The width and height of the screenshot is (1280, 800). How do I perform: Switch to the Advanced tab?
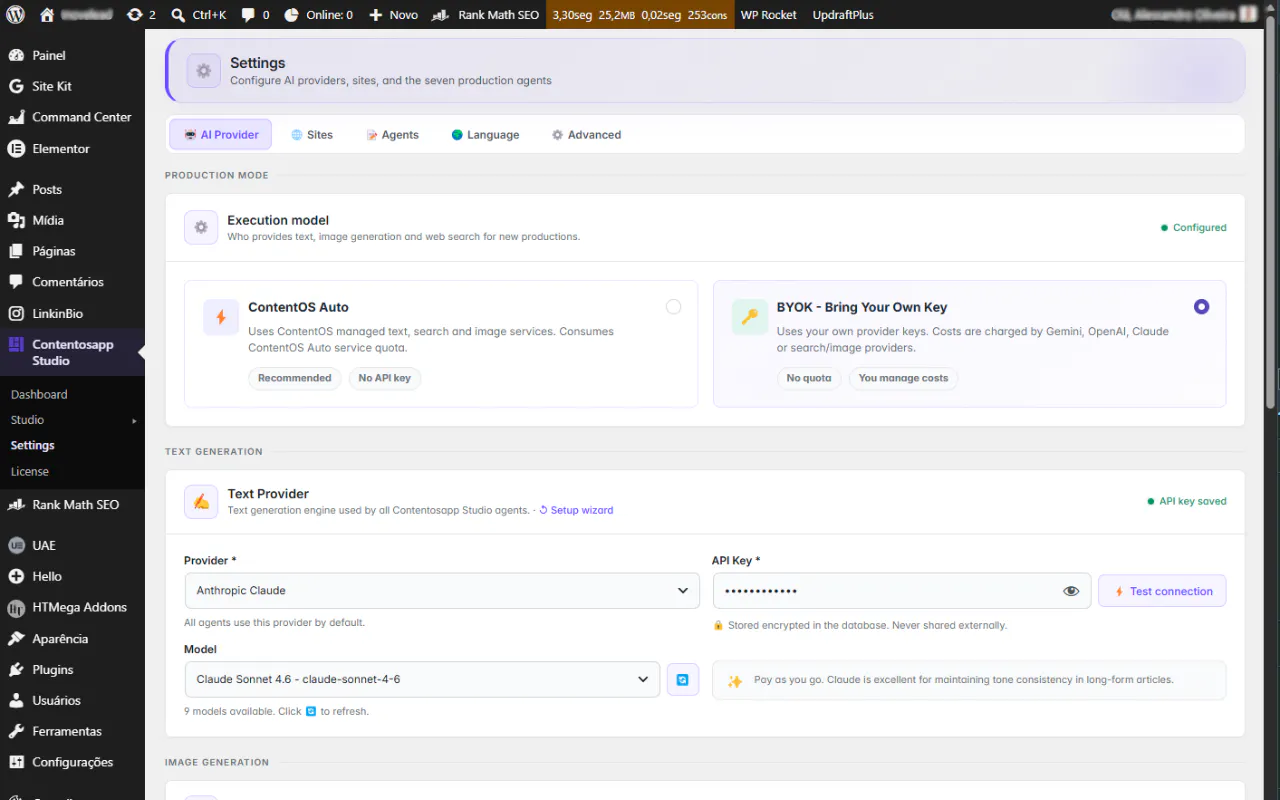pos(586,135)
